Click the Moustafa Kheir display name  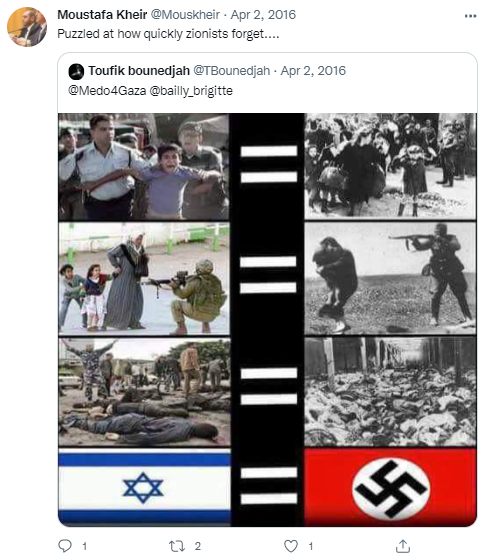[x=102, y=15]
